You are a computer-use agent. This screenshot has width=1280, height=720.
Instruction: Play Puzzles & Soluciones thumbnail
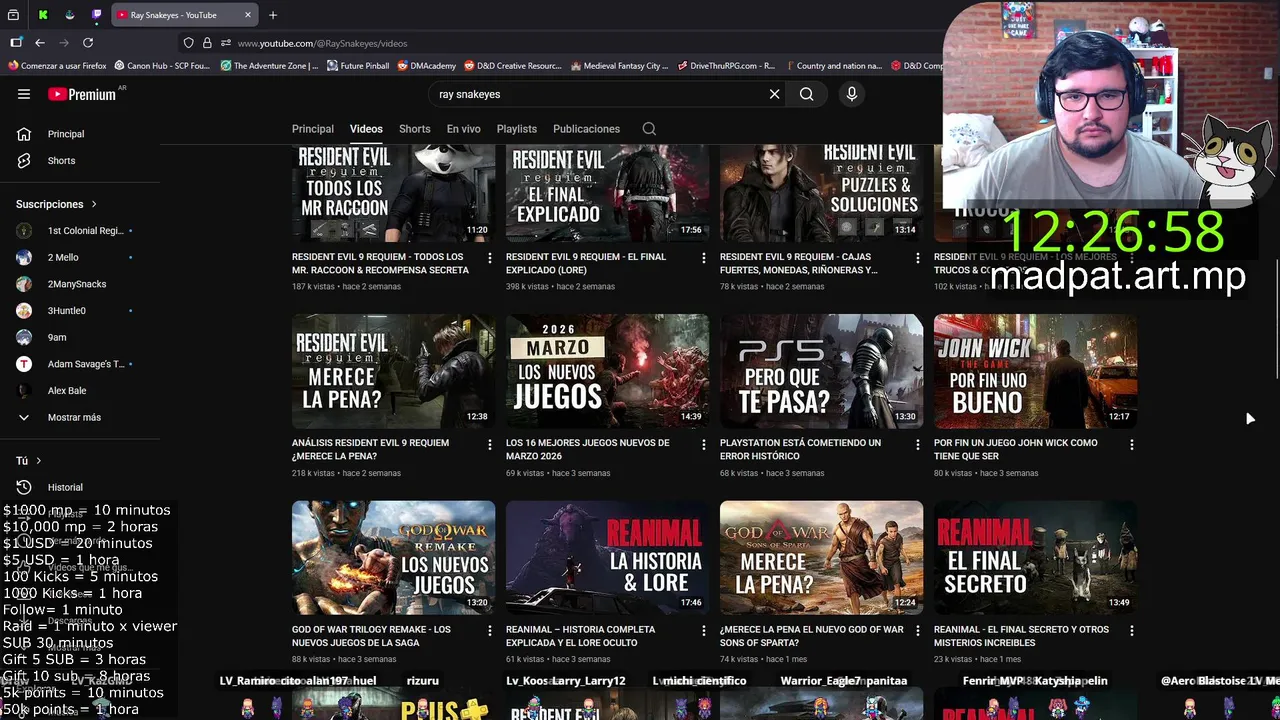click(821, 193)
